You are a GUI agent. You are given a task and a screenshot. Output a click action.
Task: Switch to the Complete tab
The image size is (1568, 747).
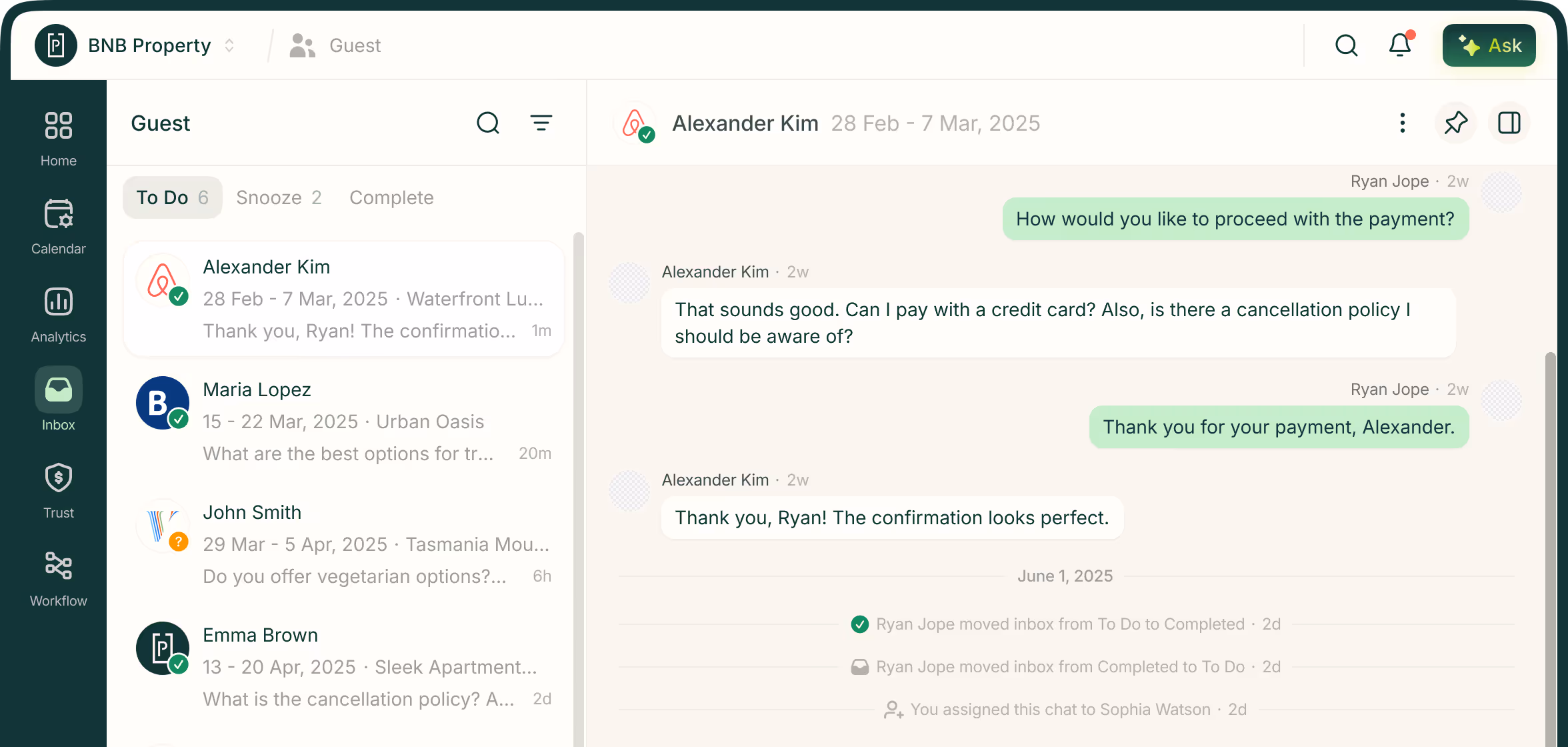click(391, 197)
